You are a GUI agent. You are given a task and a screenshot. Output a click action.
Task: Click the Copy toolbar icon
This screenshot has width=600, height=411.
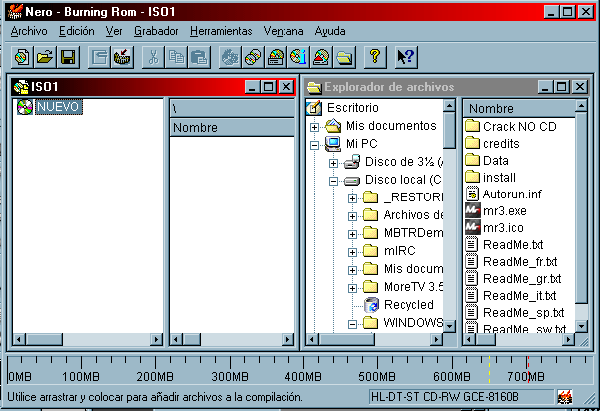176,57
